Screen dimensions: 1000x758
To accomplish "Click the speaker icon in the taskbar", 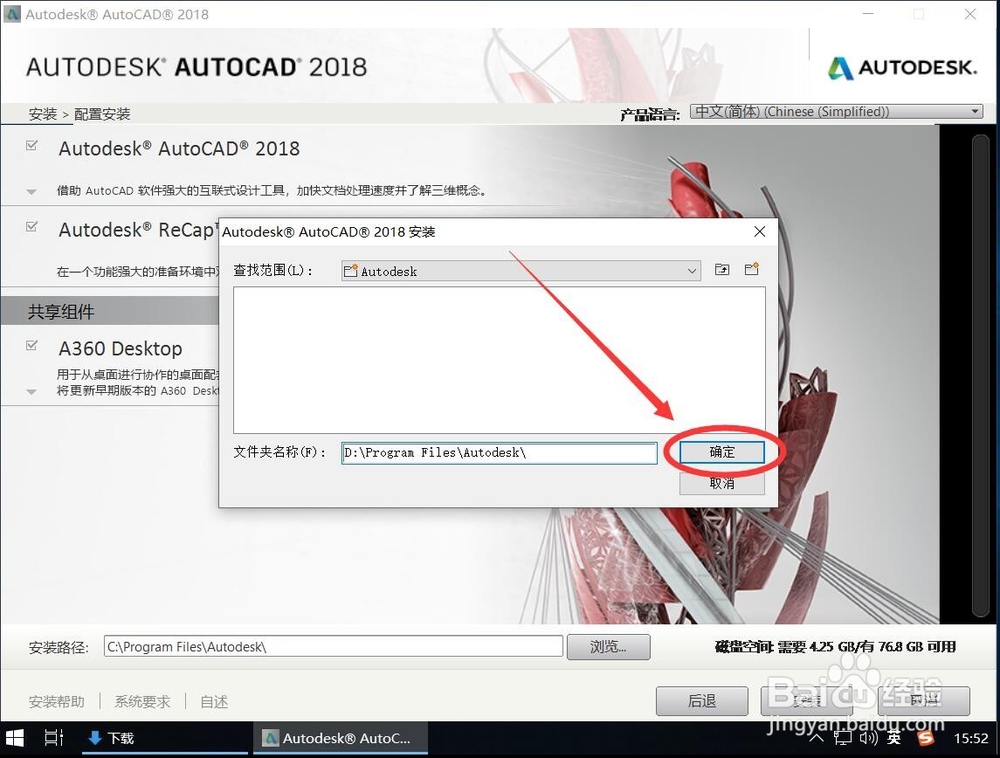I will (868, 738).
